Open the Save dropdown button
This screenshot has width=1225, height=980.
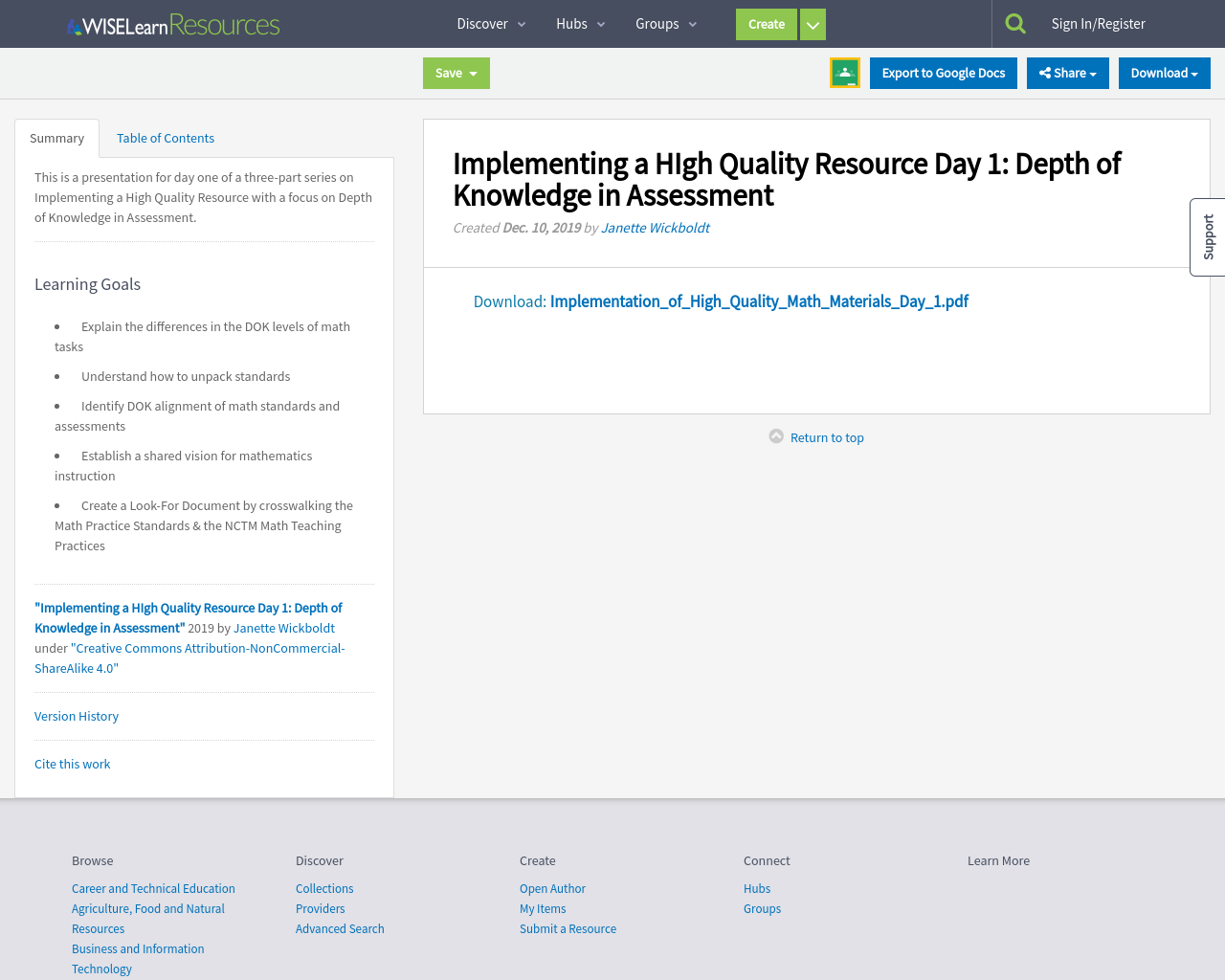coord(456,74)
